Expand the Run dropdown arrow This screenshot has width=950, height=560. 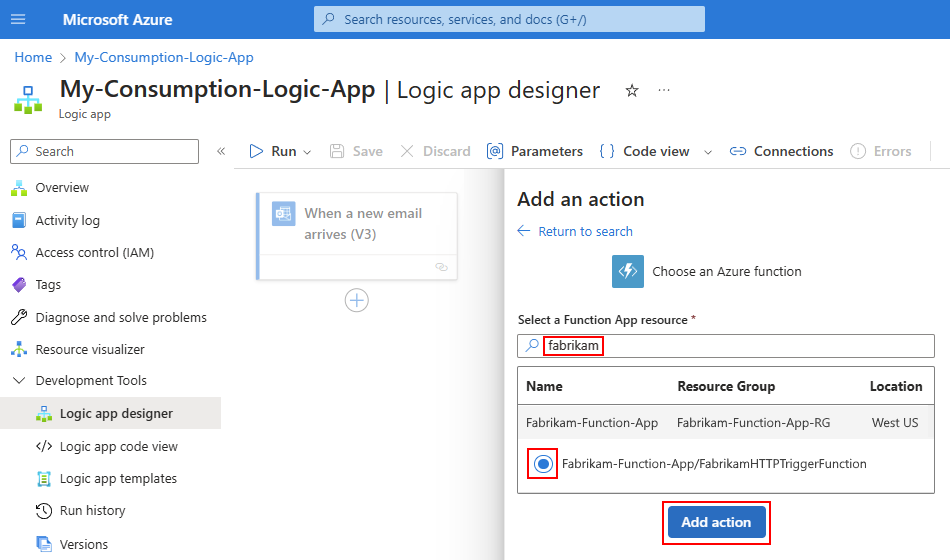[307, 152]
